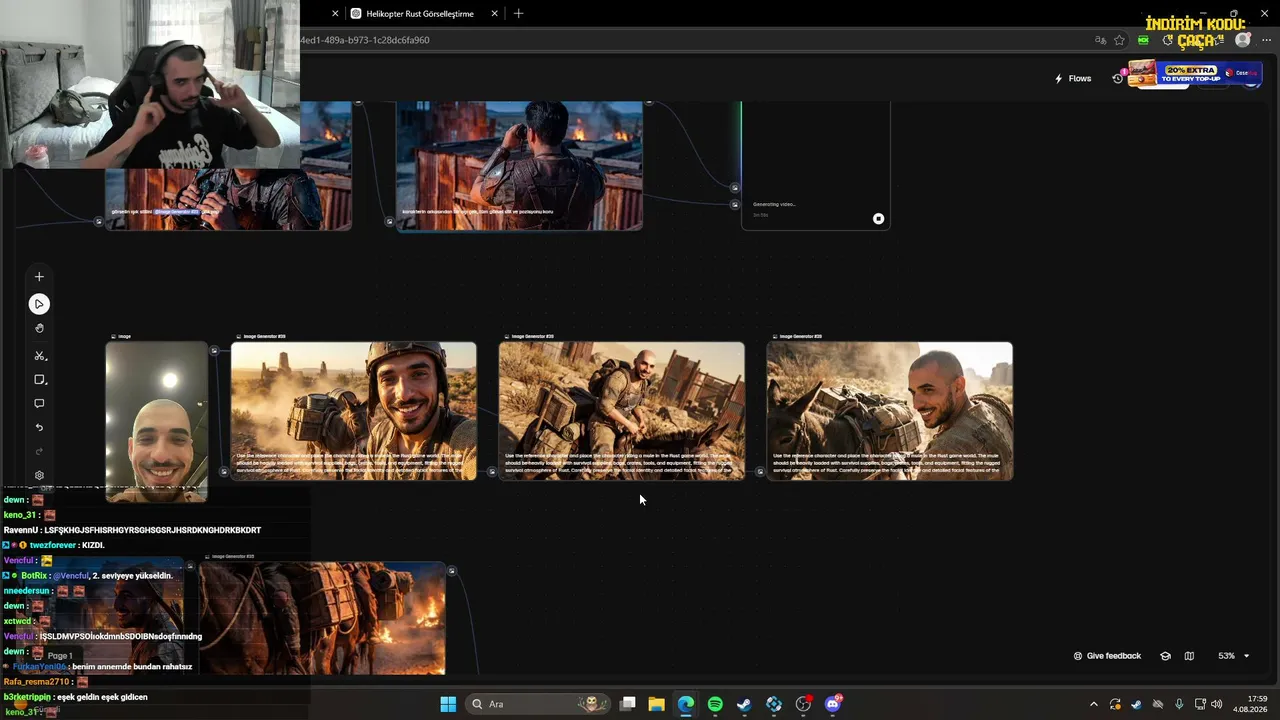
Task: Select the burning mule image node
Action: (x=322, y=618)
